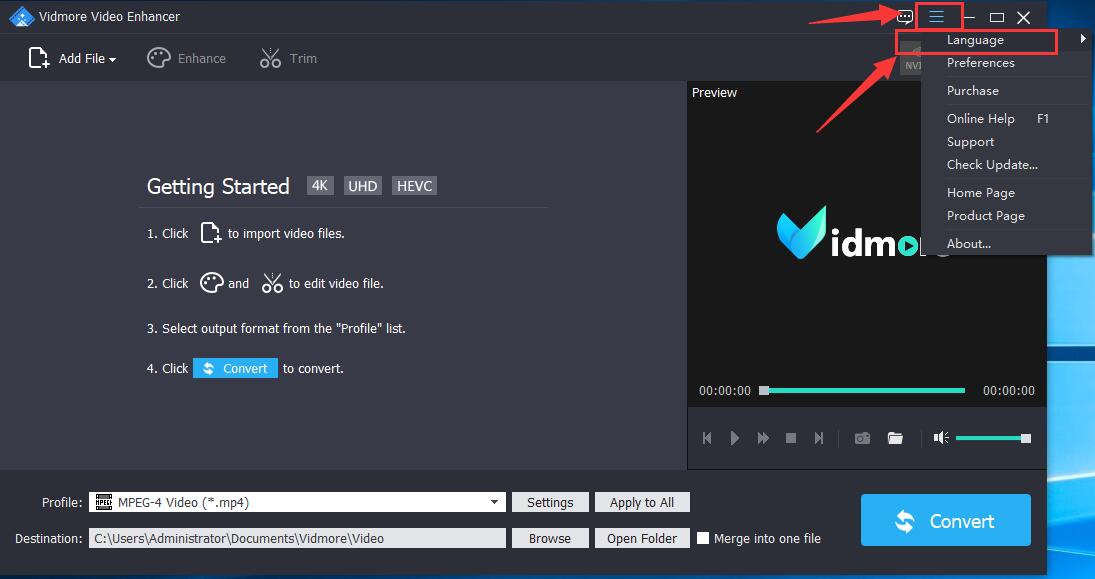The width and height of the screenshot is (1095, 579).
Task: Click the Preview panel label
Action: point(714,92)
